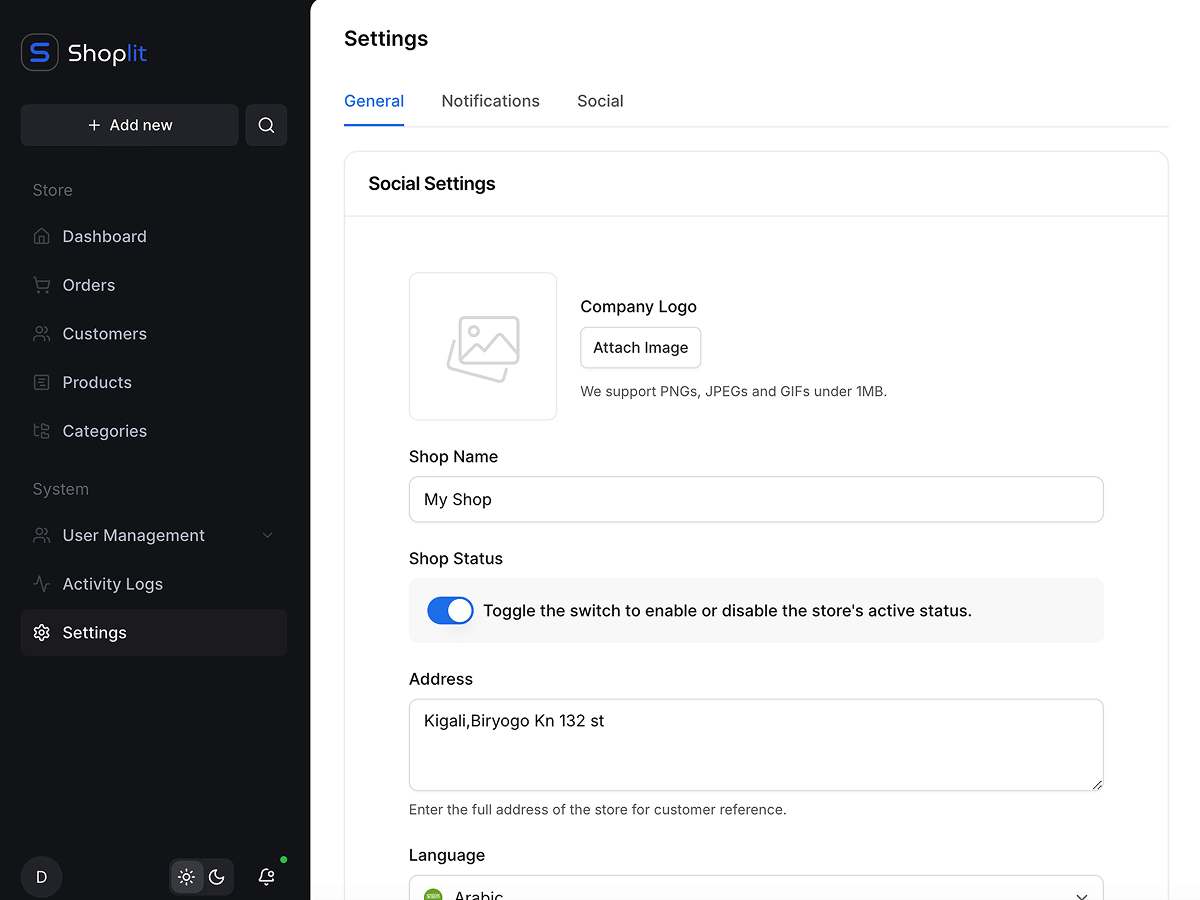Screen dimensions: 1200x900
Task: Select the Categories icon in sidebar
Action: point(41,430)
